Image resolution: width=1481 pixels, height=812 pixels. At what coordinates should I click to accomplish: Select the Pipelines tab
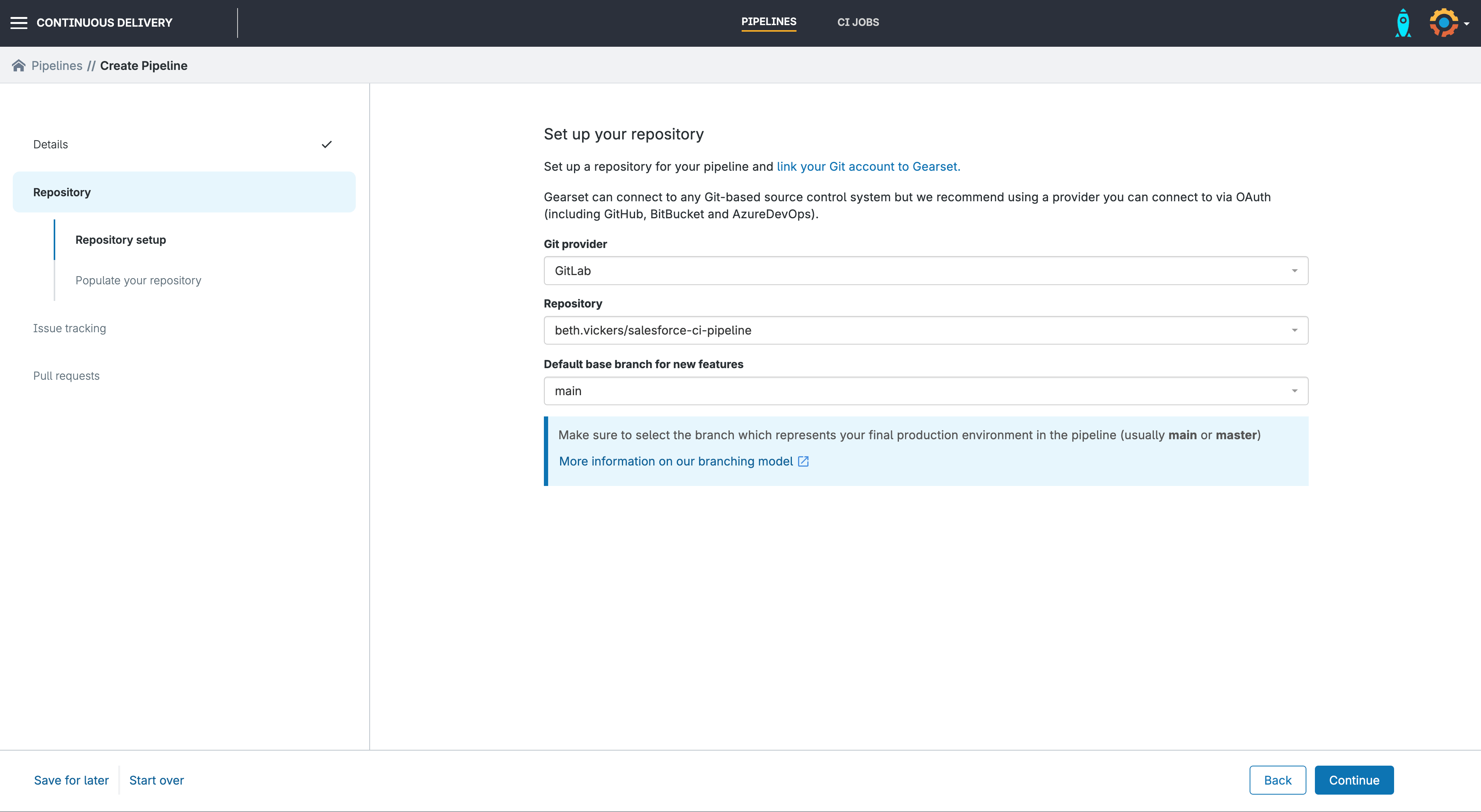769,22
